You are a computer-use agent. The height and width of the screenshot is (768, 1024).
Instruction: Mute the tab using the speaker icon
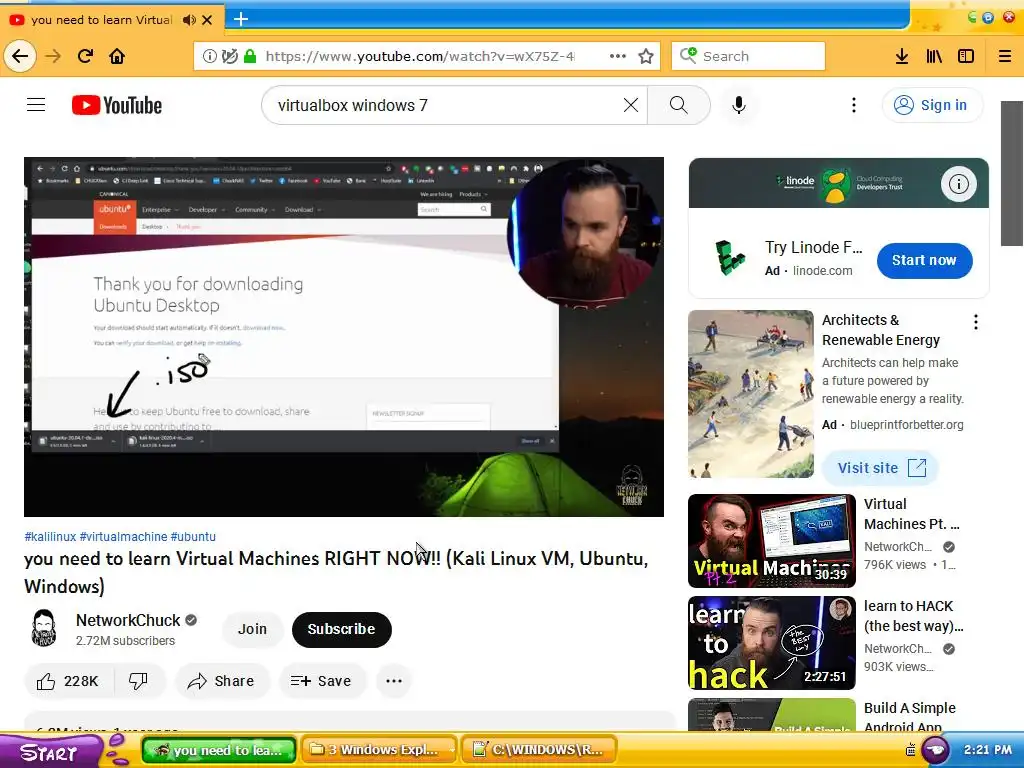189,20
